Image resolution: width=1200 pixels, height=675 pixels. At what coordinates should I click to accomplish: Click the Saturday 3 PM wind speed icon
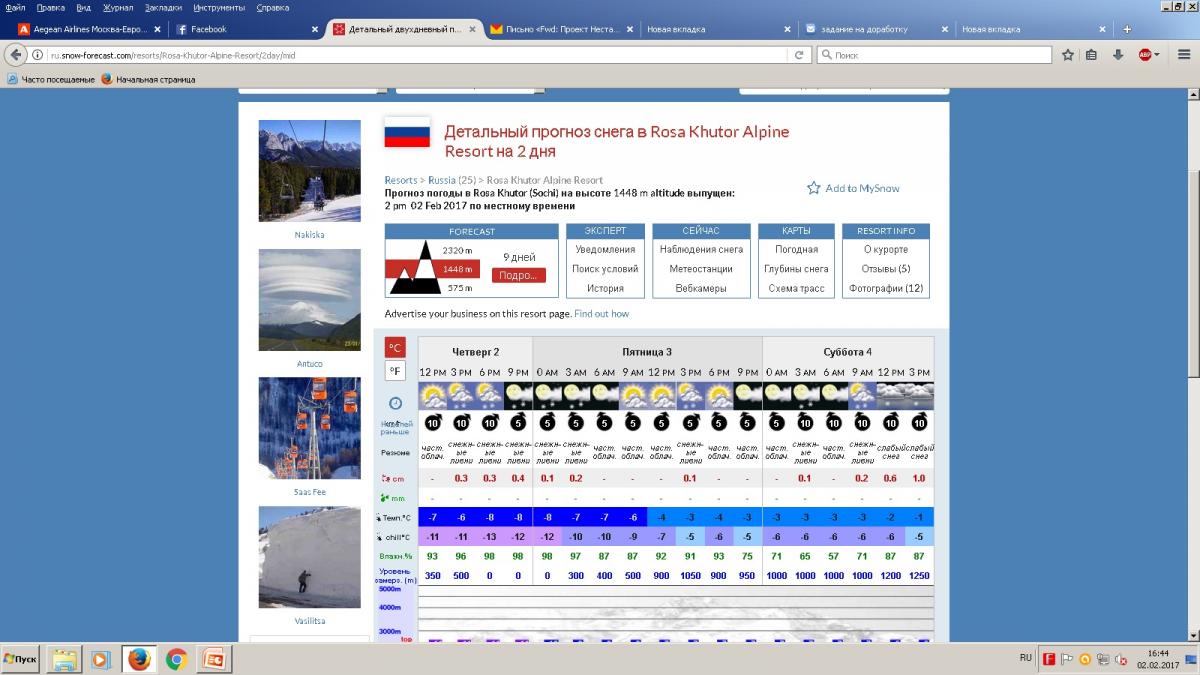(x=919, y=422)
